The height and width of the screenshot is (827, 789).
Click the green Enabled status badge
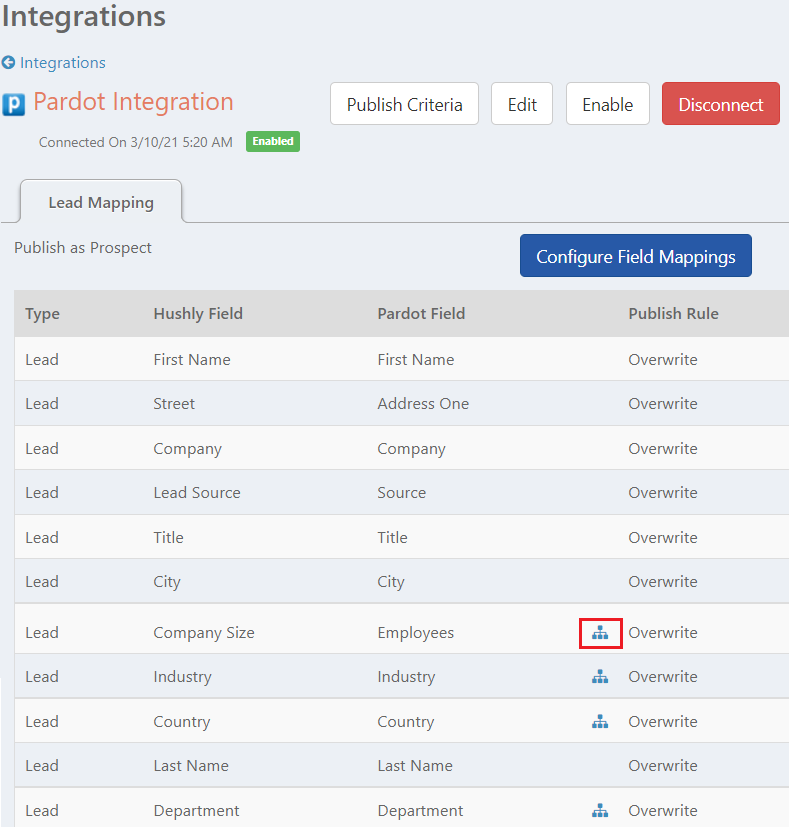point(273,141)
